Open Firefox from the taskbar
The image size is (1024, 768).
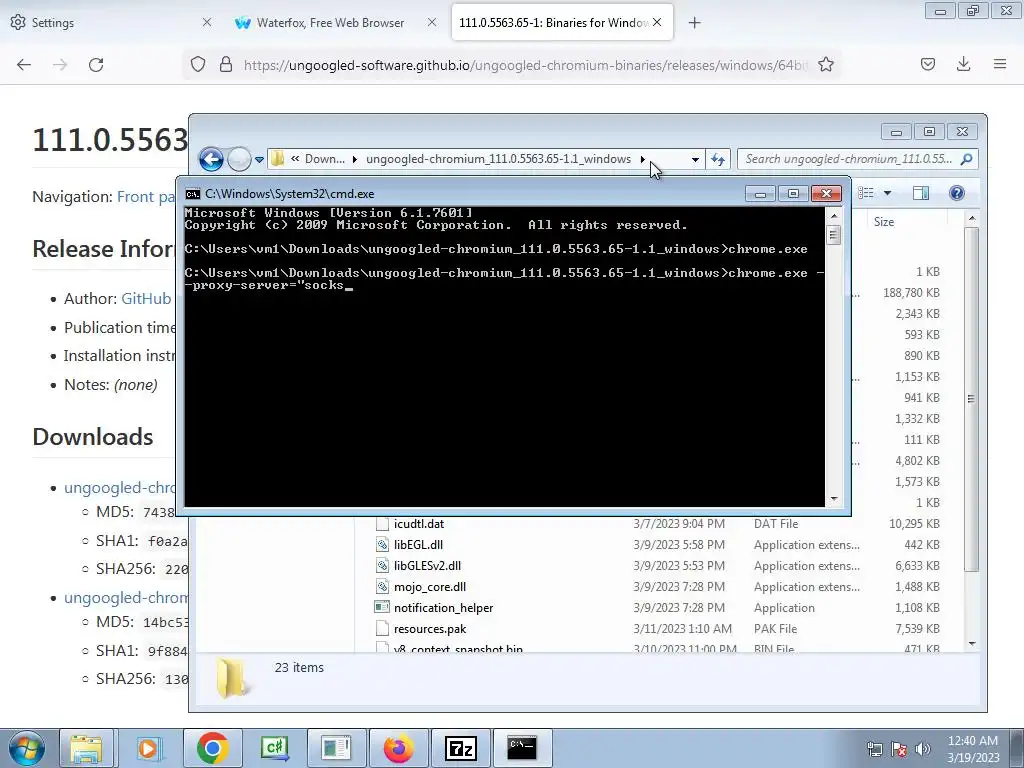point(398,748)
